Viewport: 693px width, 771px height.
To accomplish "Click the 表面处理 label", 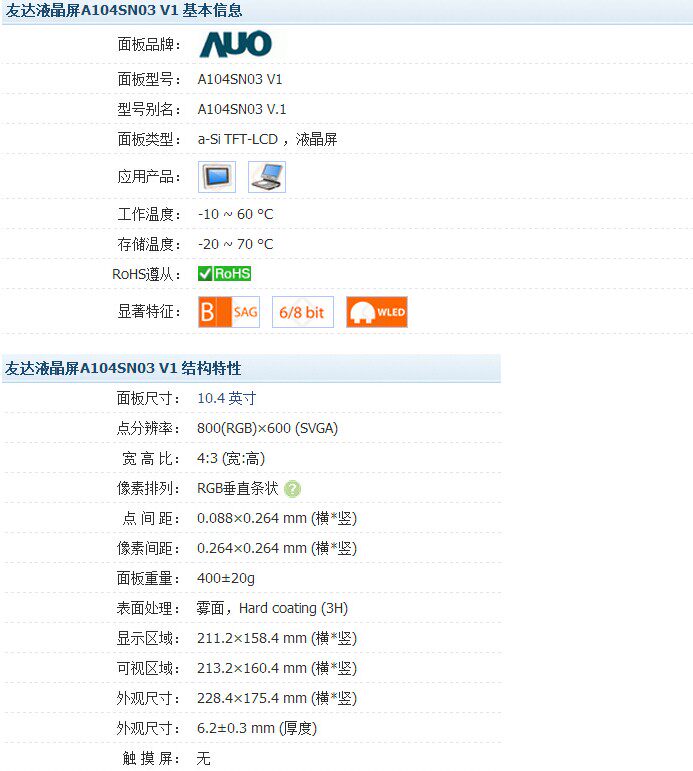I will pos(148,608).
